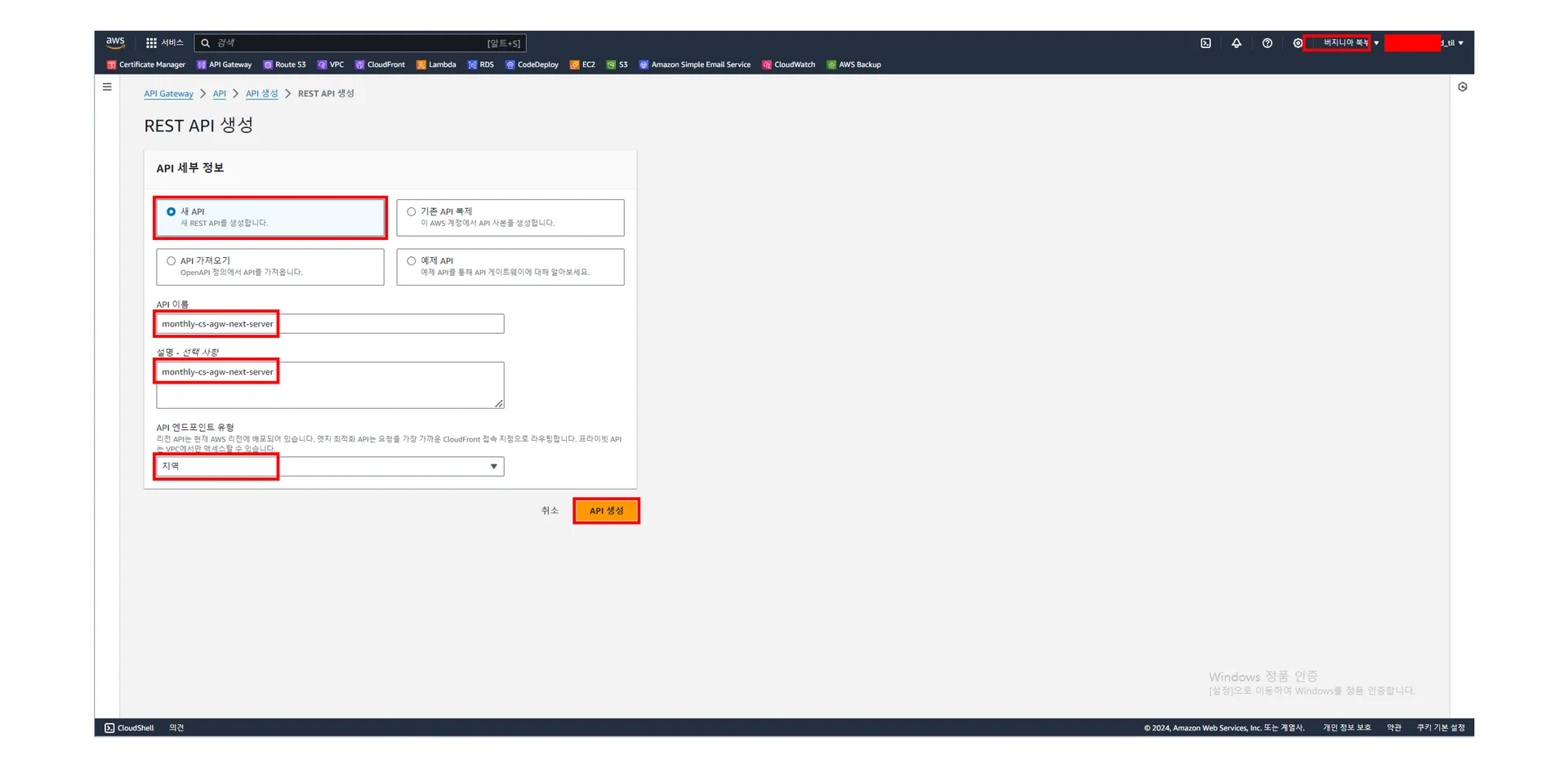Click the API 생성 orange button
Viewport: 1568px width, 768px height.
tap(606, 511)
